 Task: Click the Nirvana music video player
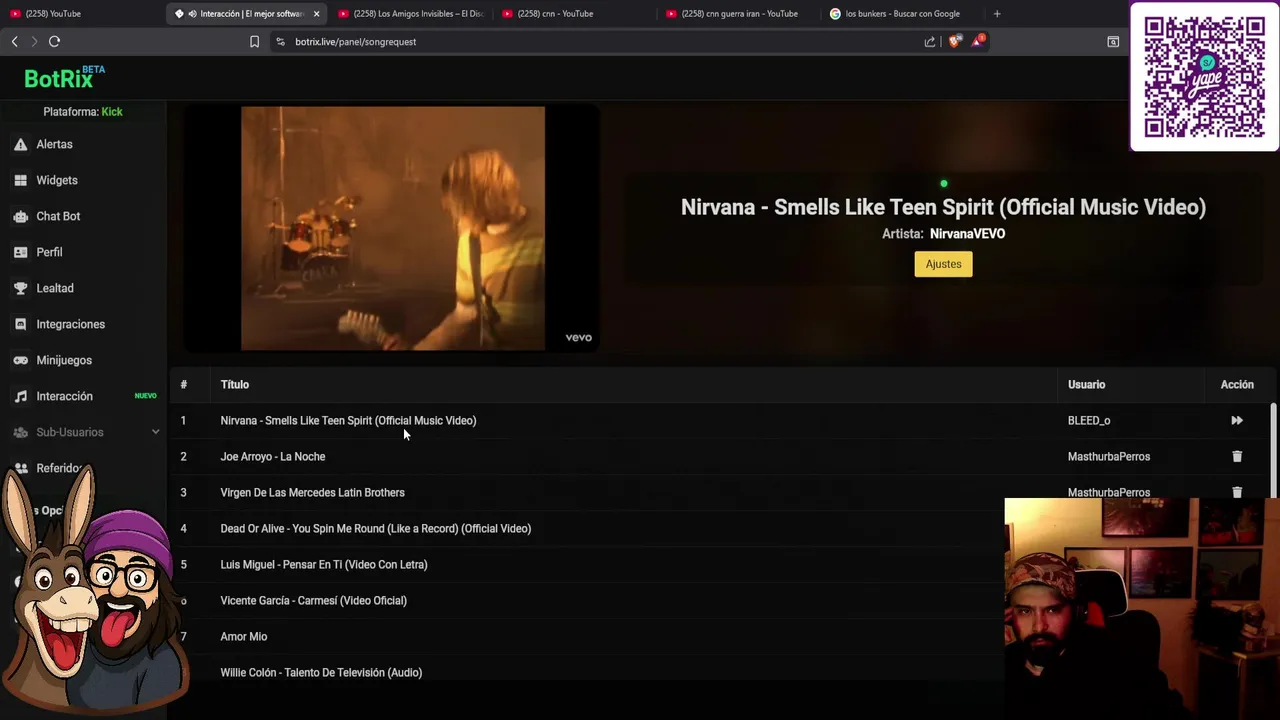(x=393, y=229)
